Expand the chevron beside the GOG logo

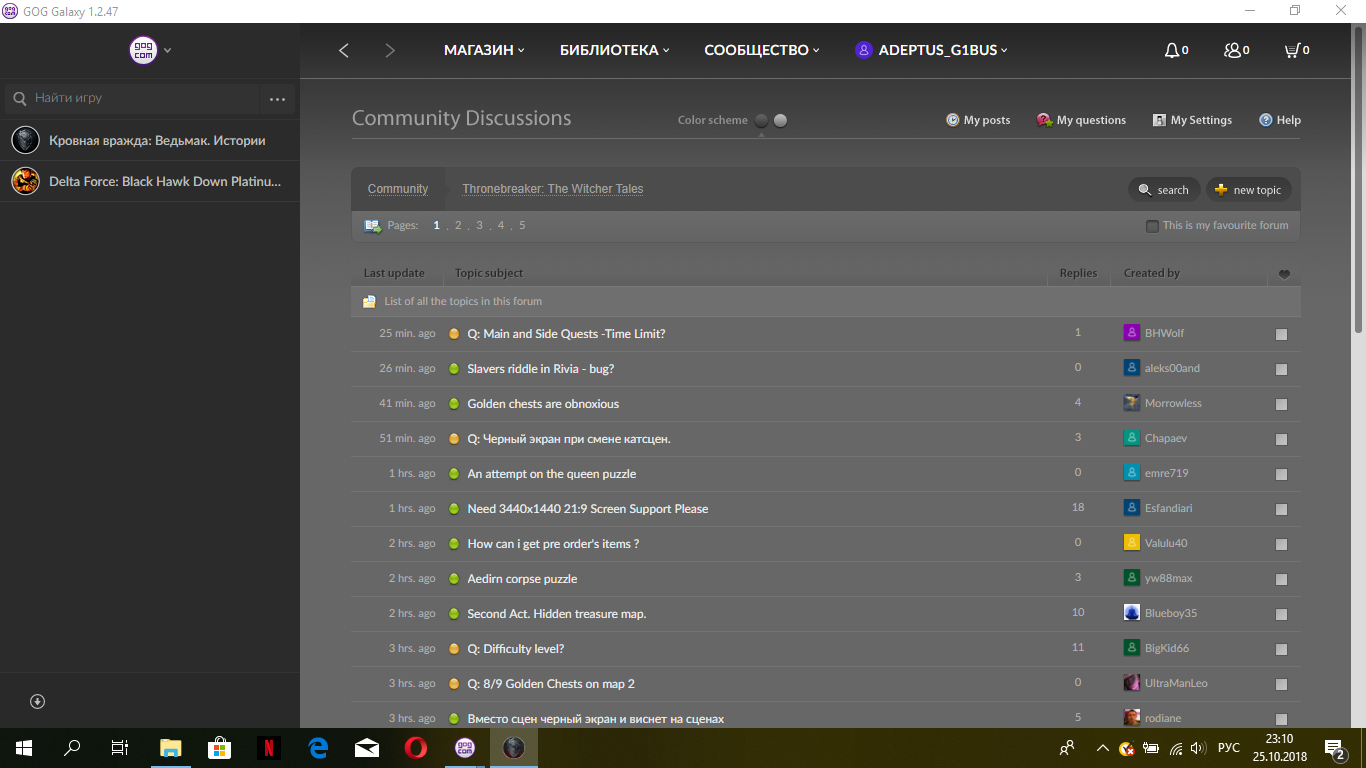(x=168, y=50)
